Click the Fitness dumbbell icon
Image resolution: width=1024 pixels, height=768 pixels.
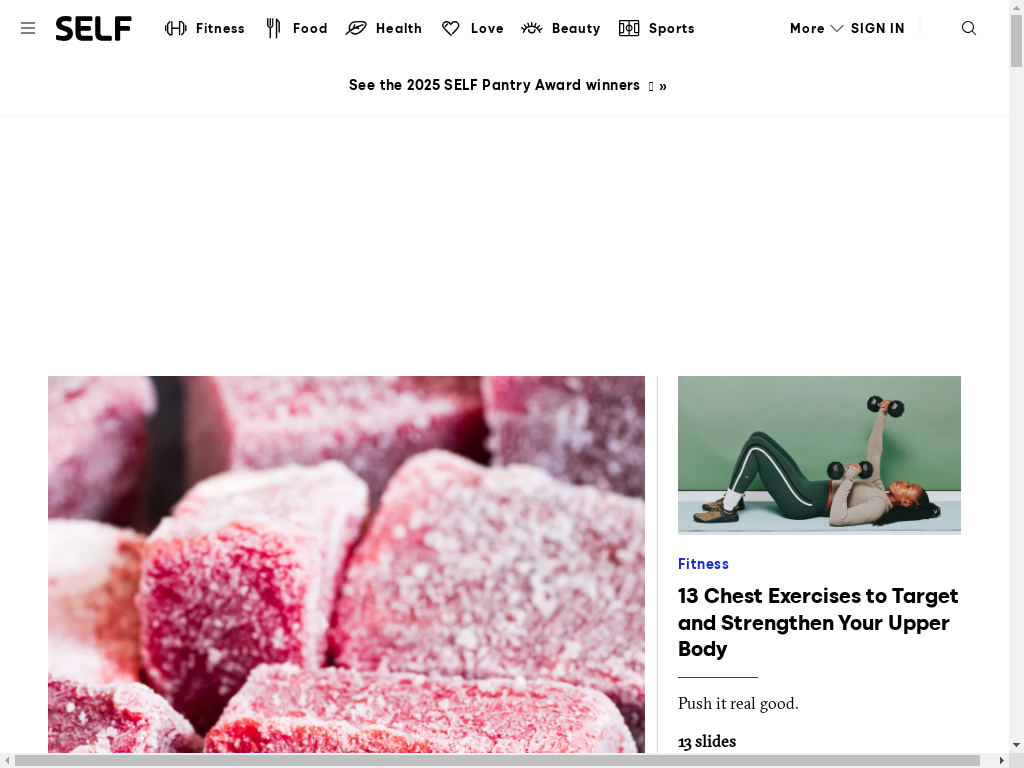[x=176, y=28]
